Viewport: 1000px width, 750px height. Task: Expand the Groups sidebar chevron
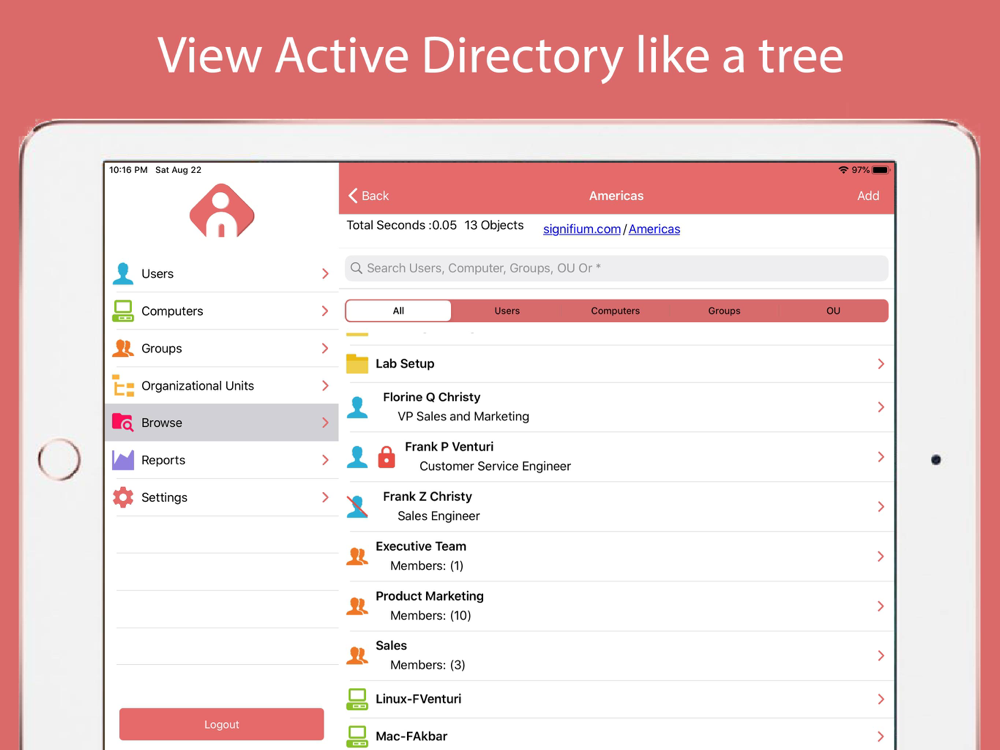325,348
